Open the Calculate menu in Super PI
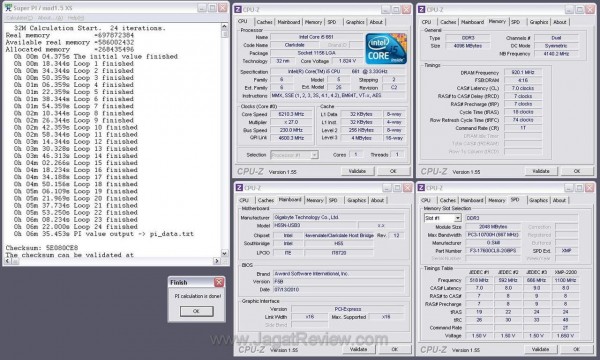 click(x=19, y=18)
